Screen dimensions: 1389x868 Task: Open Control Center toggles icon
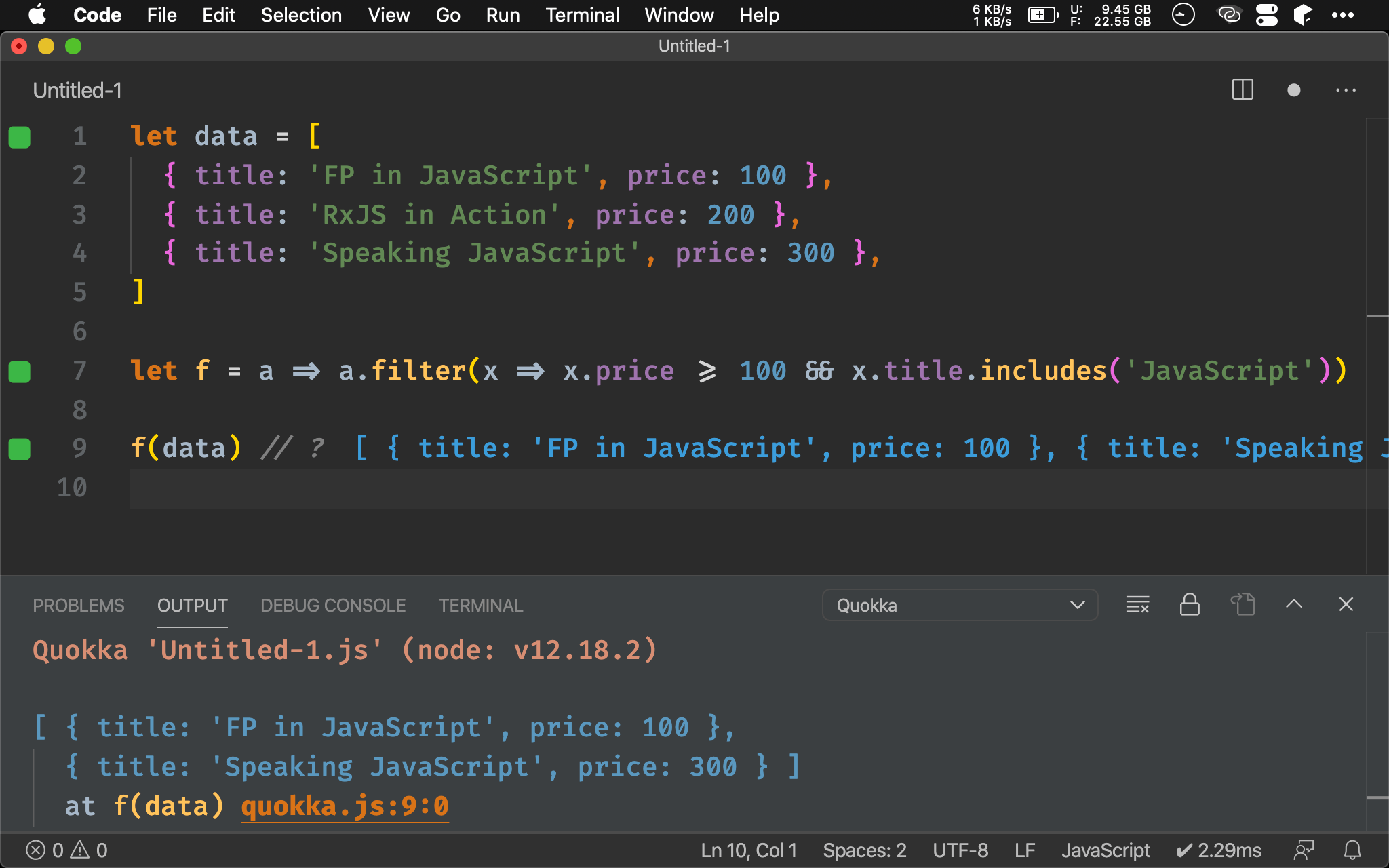(x=1267, y=15)
